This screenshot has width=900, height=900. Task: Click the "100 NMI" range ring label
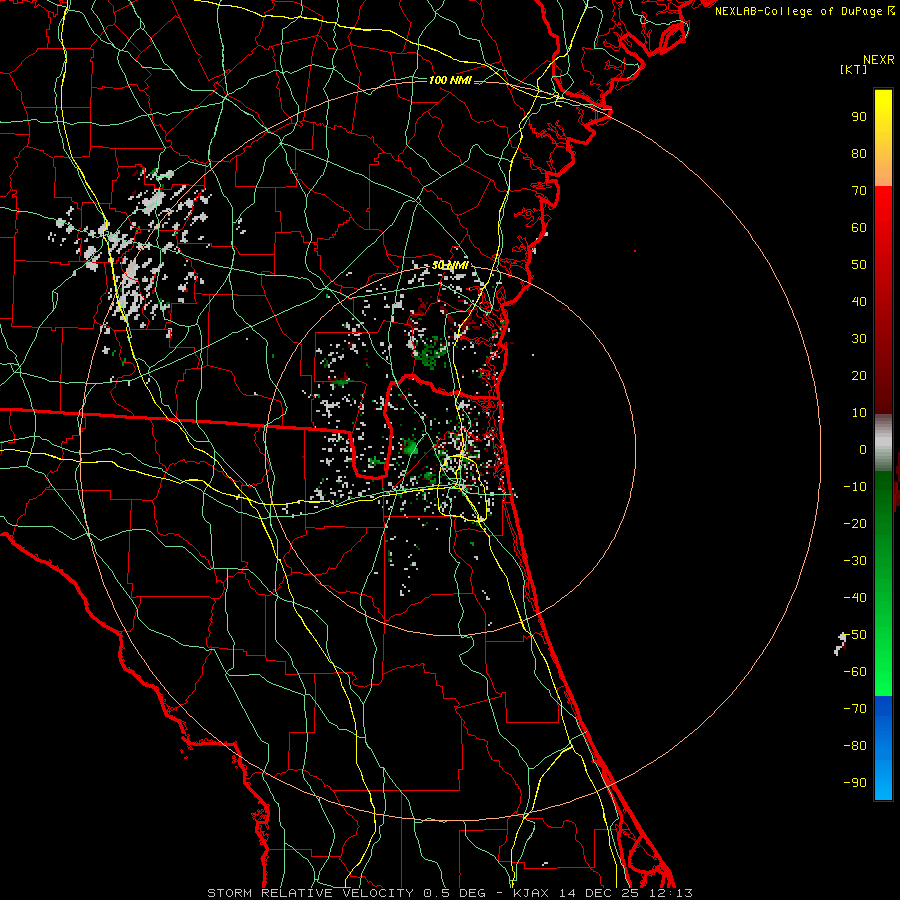(450, 80)
